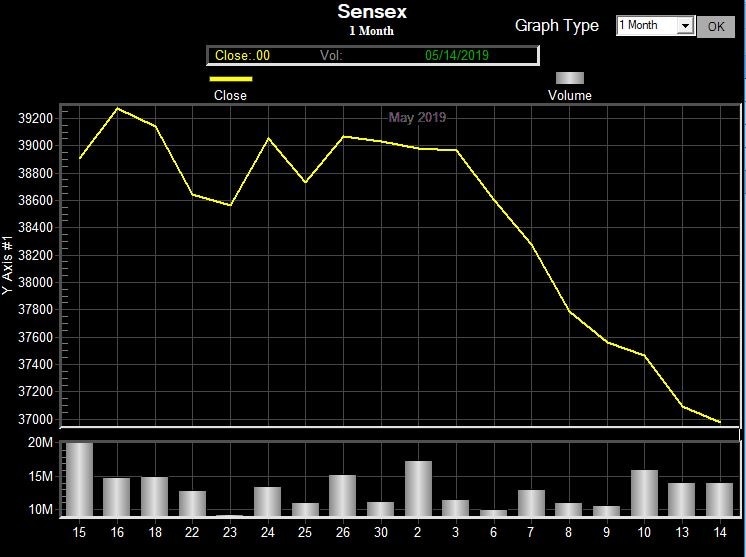Select the Sensex chart title
Viewport: 746px width, 557px height.
pos(372,12)
